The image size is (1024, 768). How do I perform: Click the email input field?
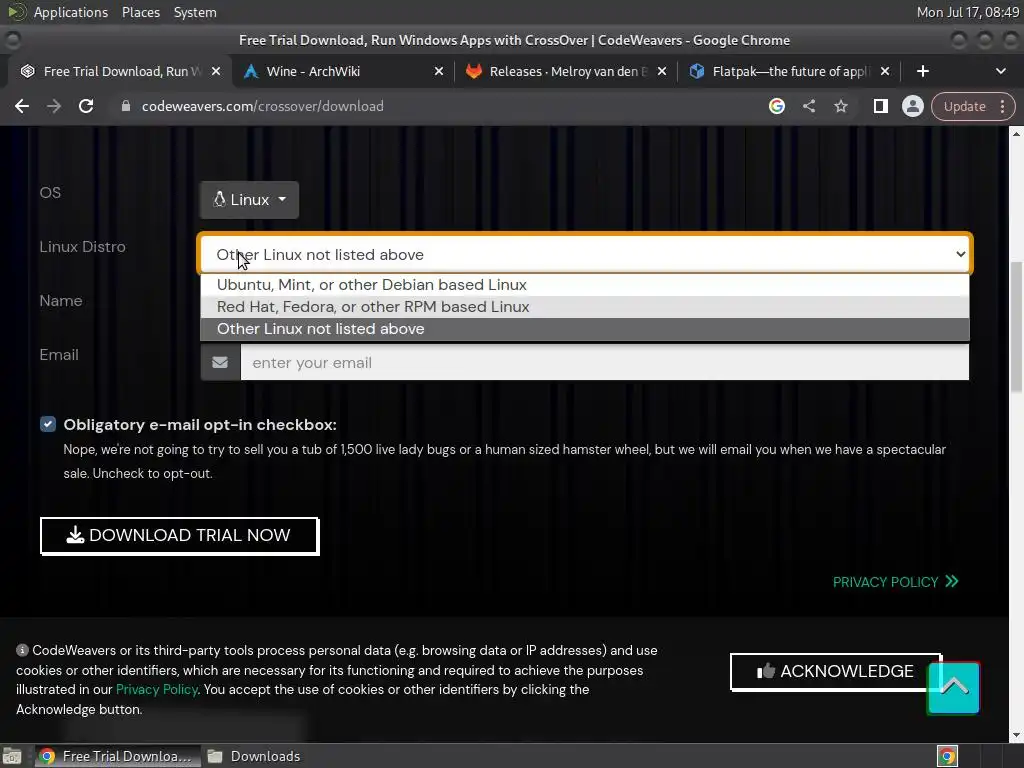coord(604,362)
